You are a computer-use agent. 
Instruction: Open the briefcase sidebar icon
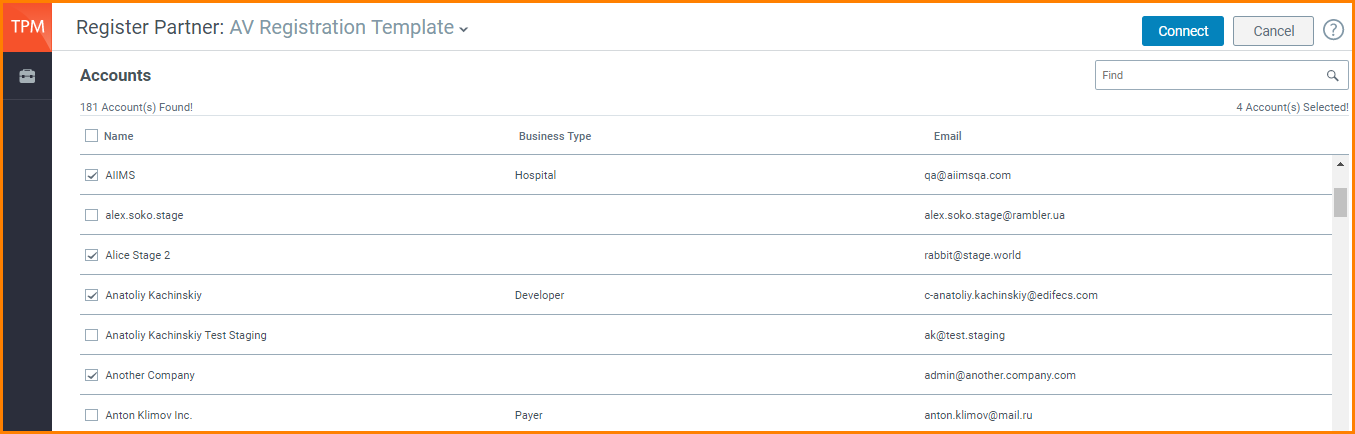click(x=27, y=76)
